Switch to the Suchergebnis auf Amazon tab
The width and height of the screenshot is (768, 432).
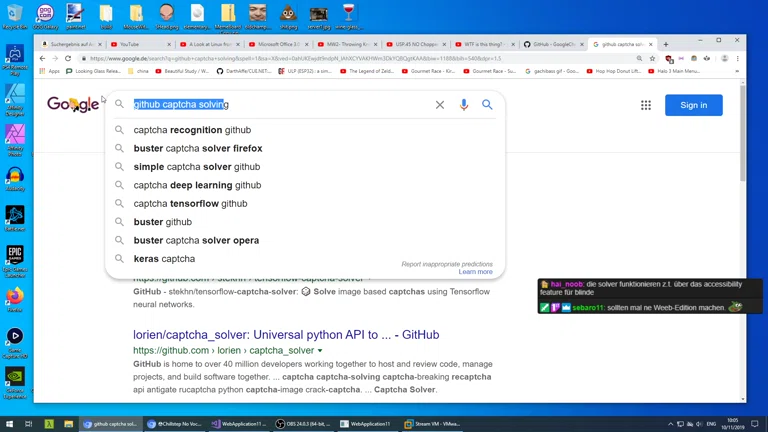tap(72, 44)
